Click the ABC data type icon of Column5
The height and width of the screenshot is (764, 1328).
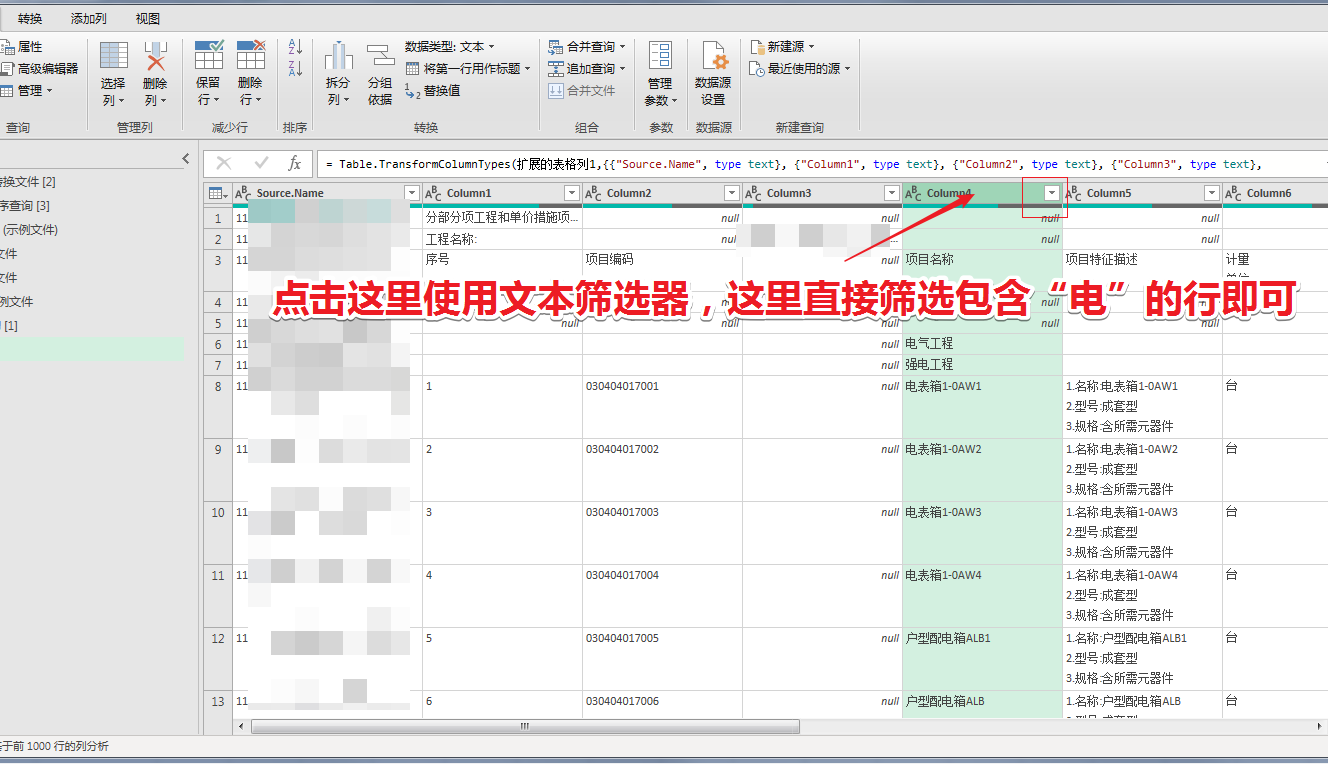point(1074,193)
